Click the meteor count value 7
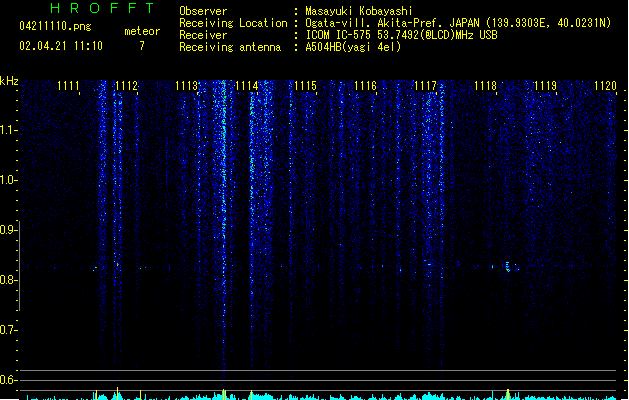 [142, 46]
